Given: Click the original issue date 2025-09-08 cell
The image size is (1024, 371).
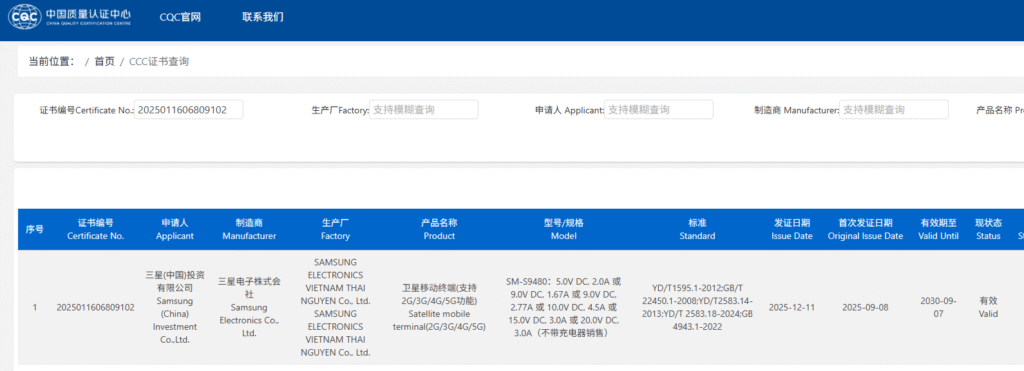Looking at the screenshot, I should click(x=865, y=307).
